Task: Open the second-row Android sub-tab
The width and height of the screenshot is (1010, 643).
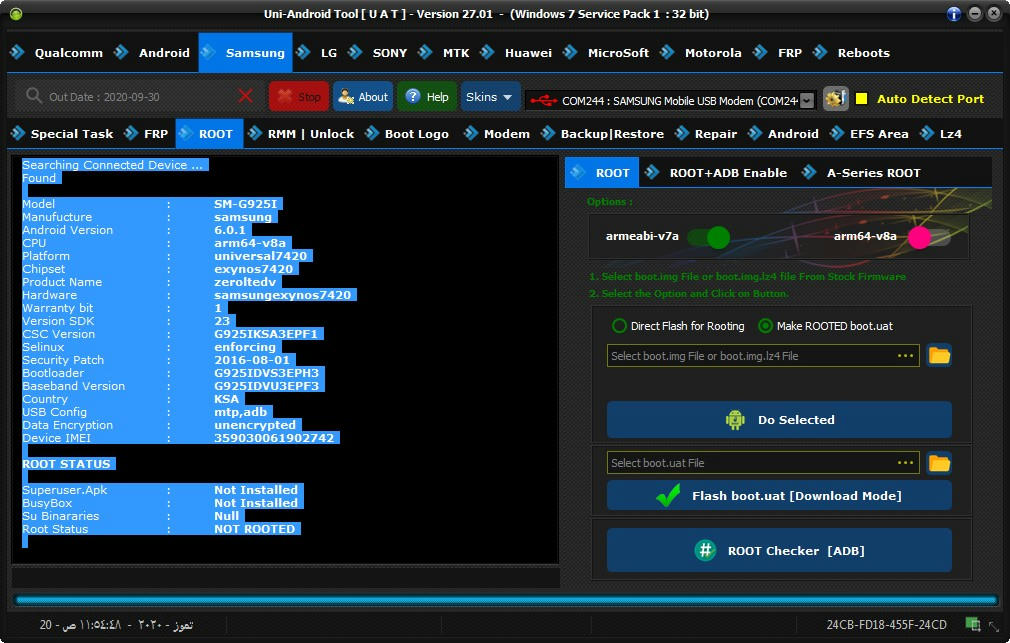Action: point(784,134)
